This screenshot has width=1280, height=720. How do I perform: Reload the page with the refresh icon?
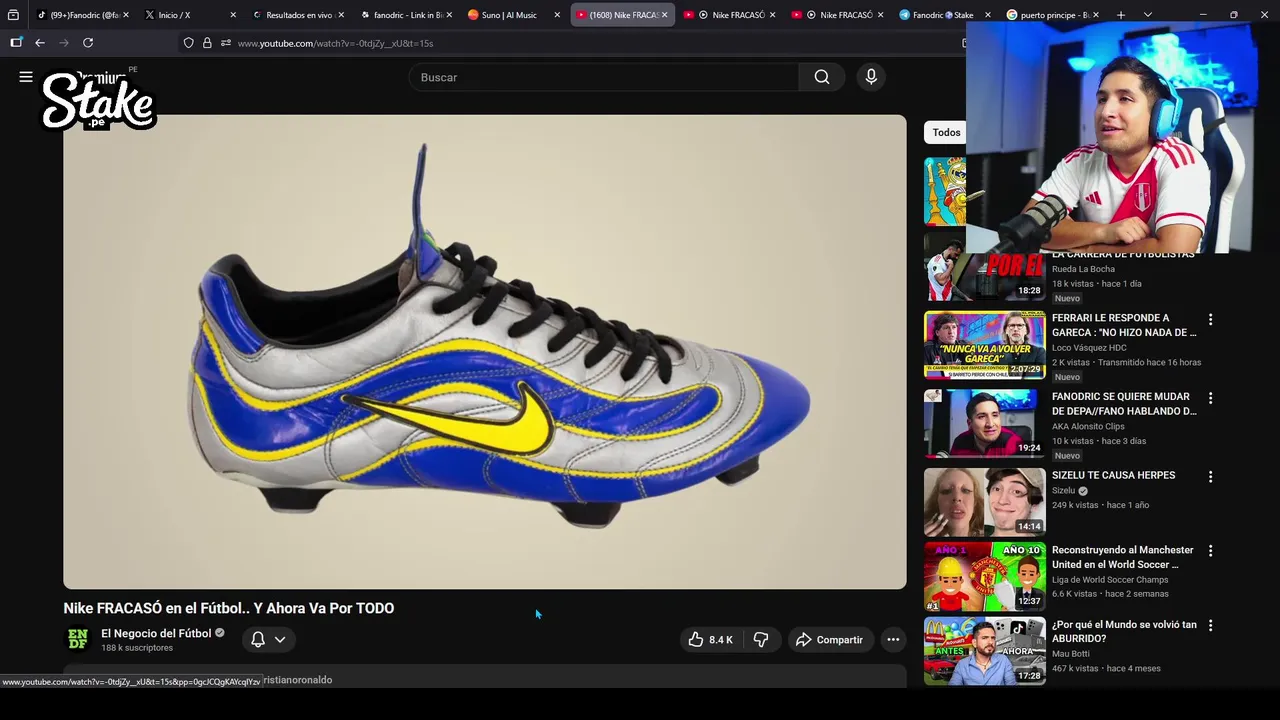click(x=88, y=43)
